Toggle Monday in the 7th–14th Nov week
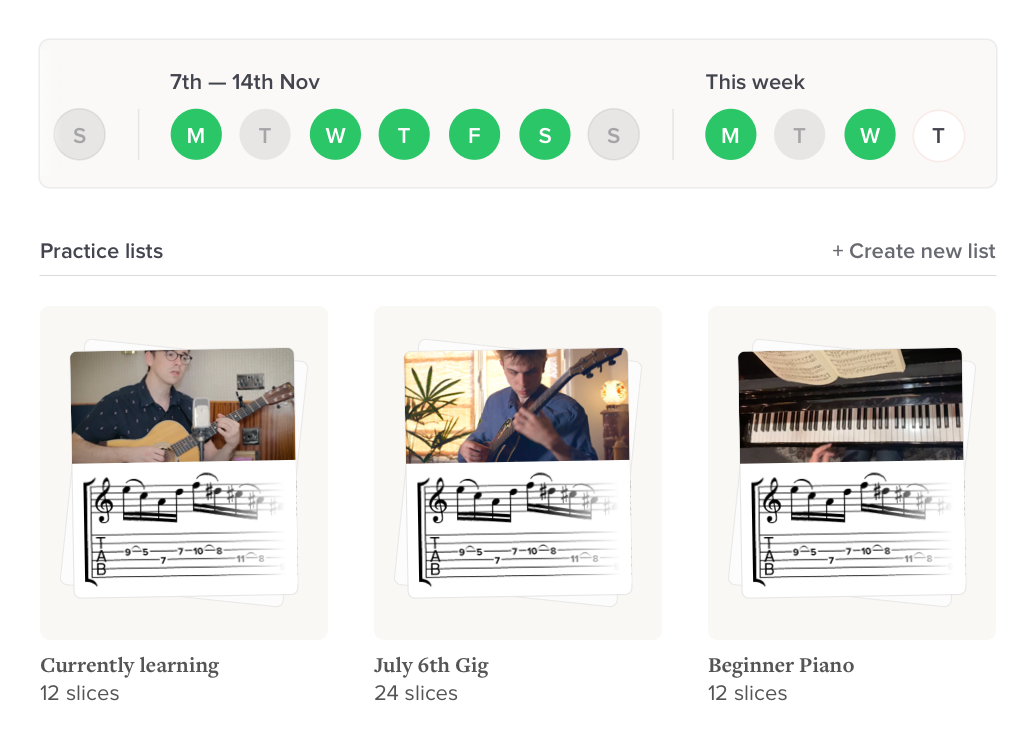The width and height of the screenshot is (1036, 748). [196, 135]
